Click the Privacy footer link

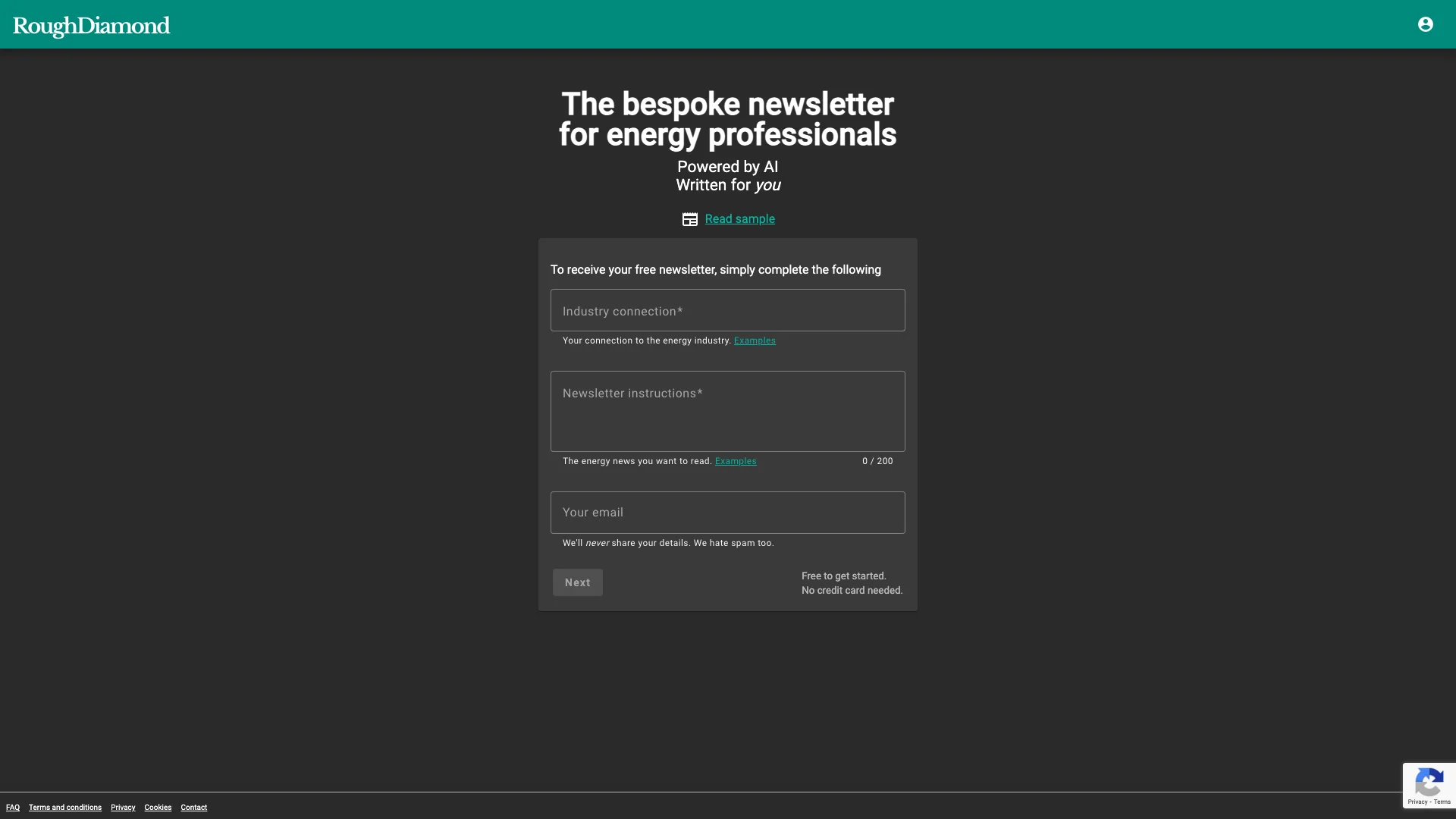pyautogui.click(x=123, y=807)
